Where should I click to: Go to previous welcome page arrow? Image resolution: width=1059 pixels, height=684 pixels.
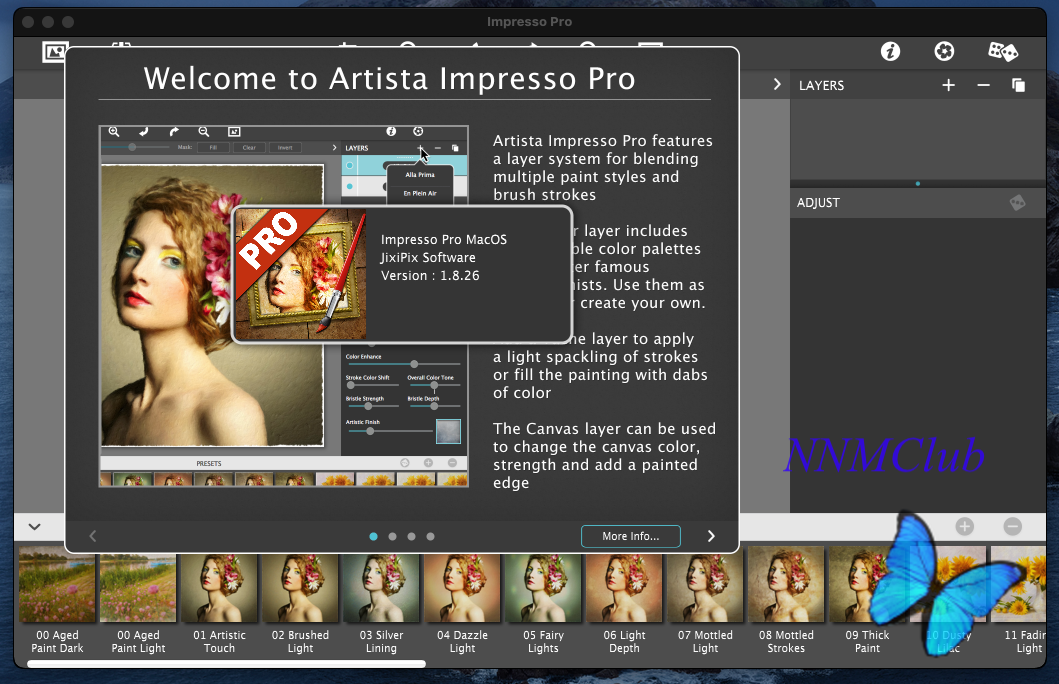pos(93,536)
